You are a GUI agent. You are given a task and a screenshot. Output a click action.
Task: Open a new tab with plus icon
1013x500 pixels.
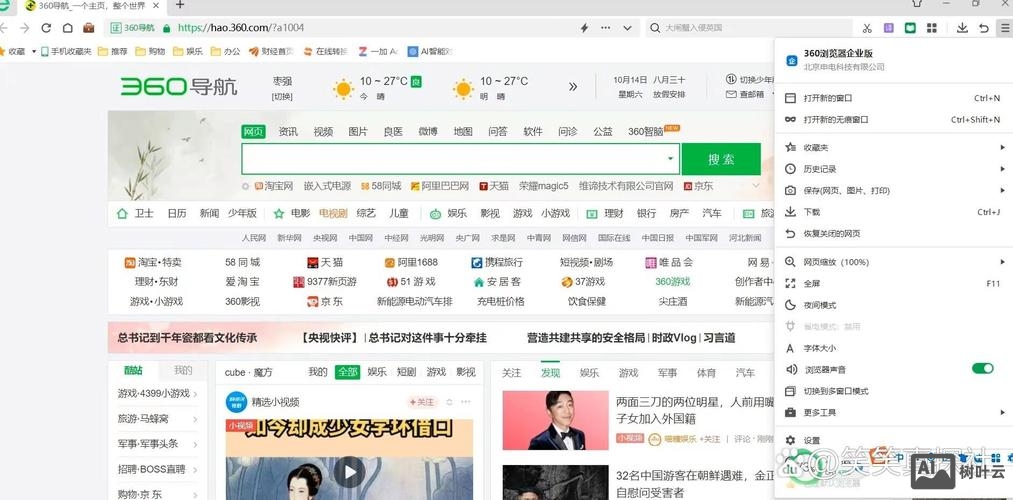[180, 5]
